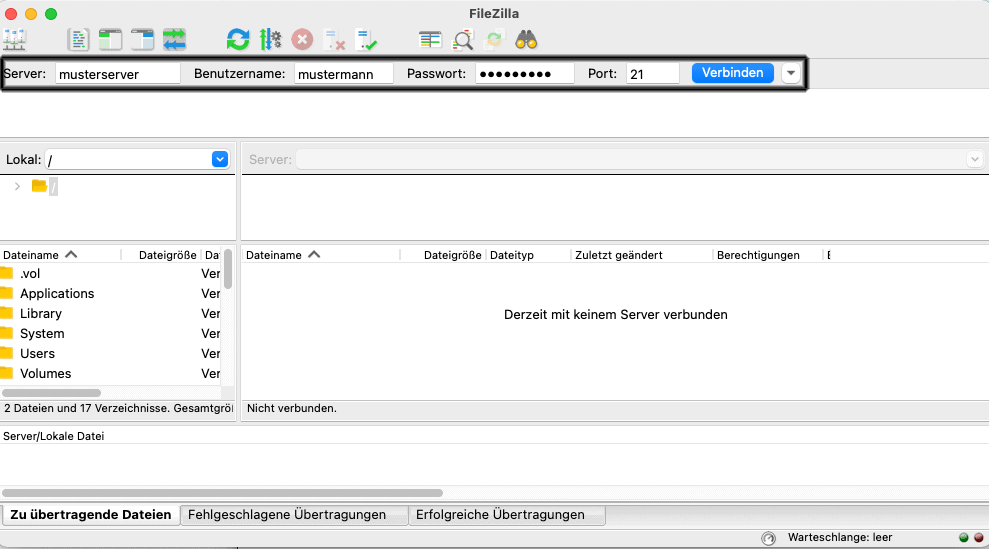Sort the remote list by the Dateiname column

[320, 255]
